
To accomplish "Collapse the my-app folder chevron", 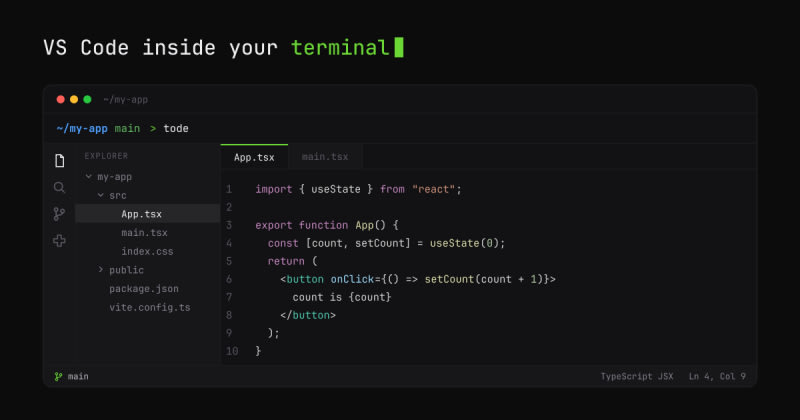I will pyautogui.click(x=89, y=177).
